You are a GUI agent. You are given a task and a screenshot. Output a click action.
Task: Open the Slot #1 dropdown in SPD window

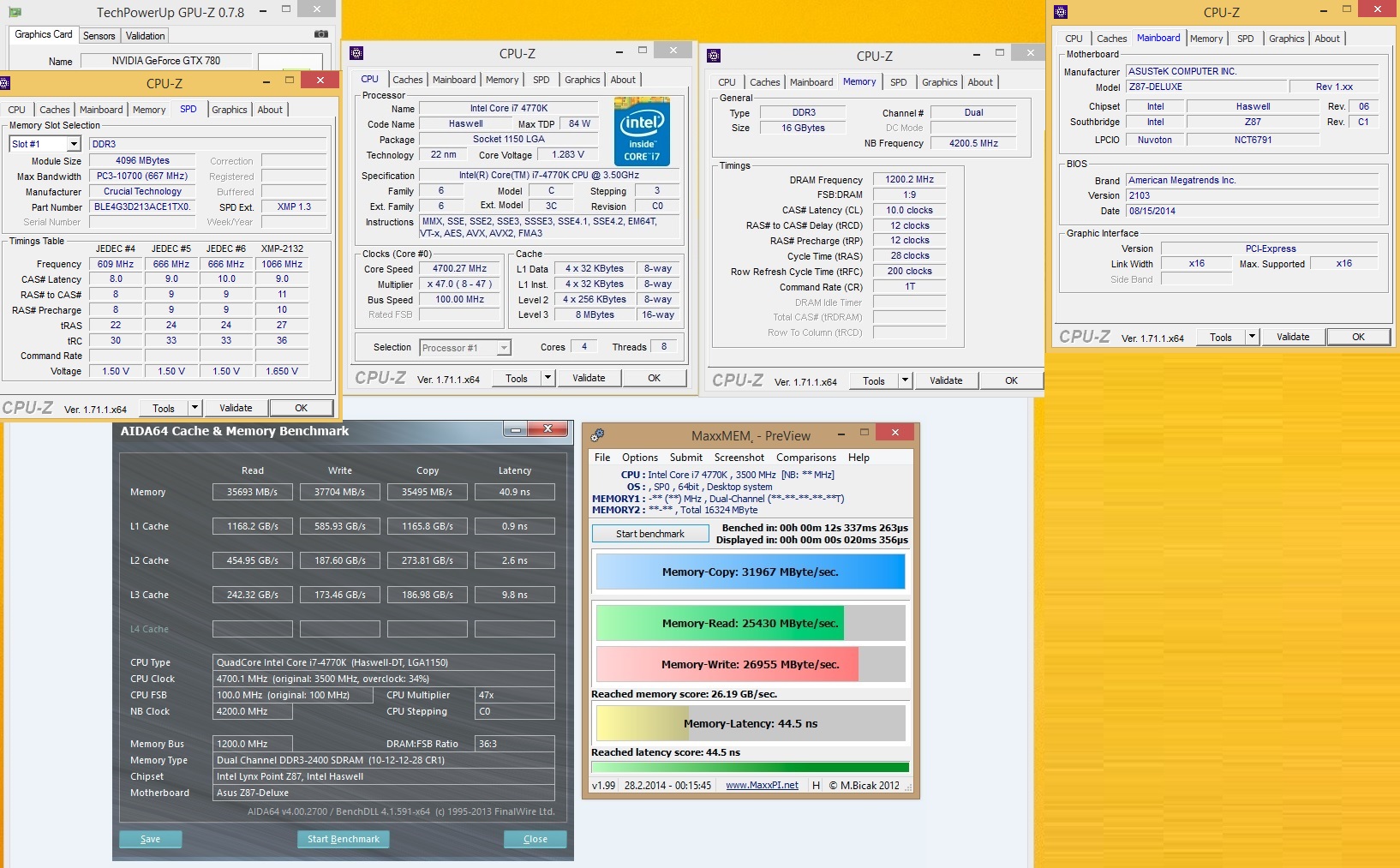pyautogui.click(x=74, y=144)
